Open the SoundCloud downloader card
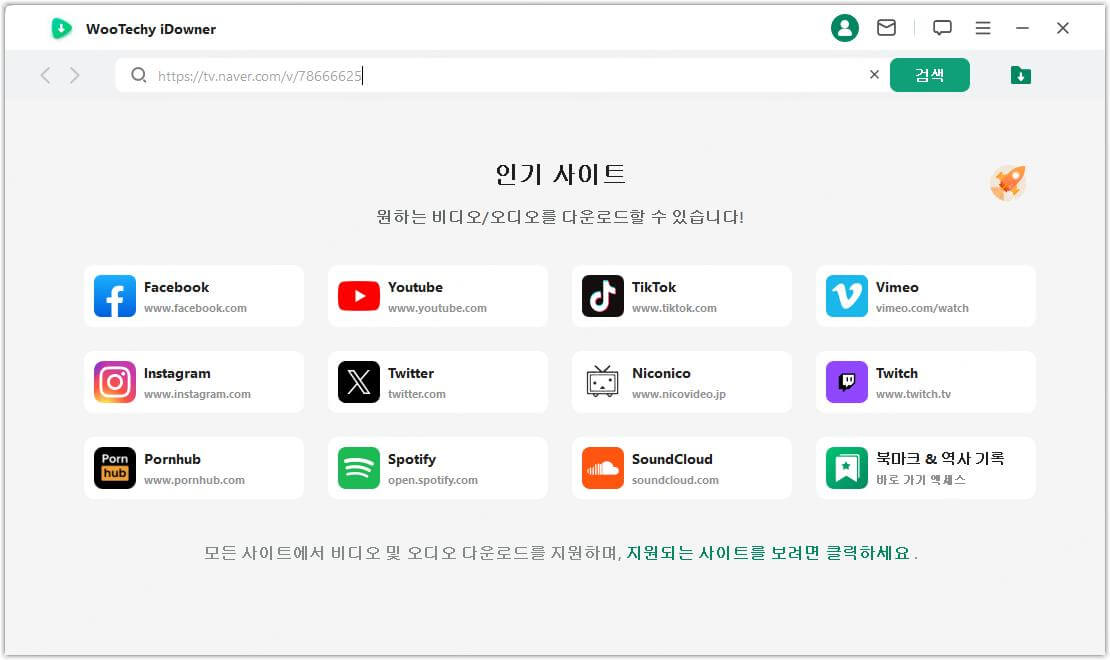The width and height of the screenshot is (1110, 660). coord(681,467)
